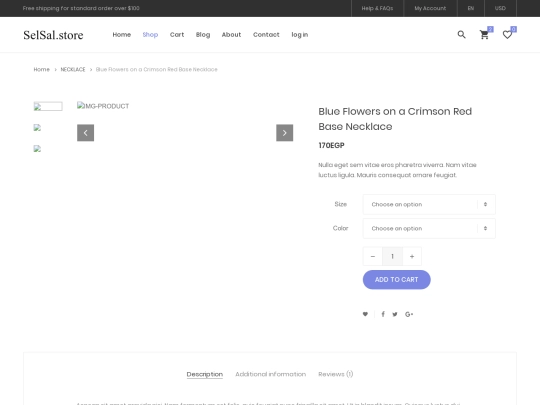
Task: Click the log in menu link
Action: 300,34
